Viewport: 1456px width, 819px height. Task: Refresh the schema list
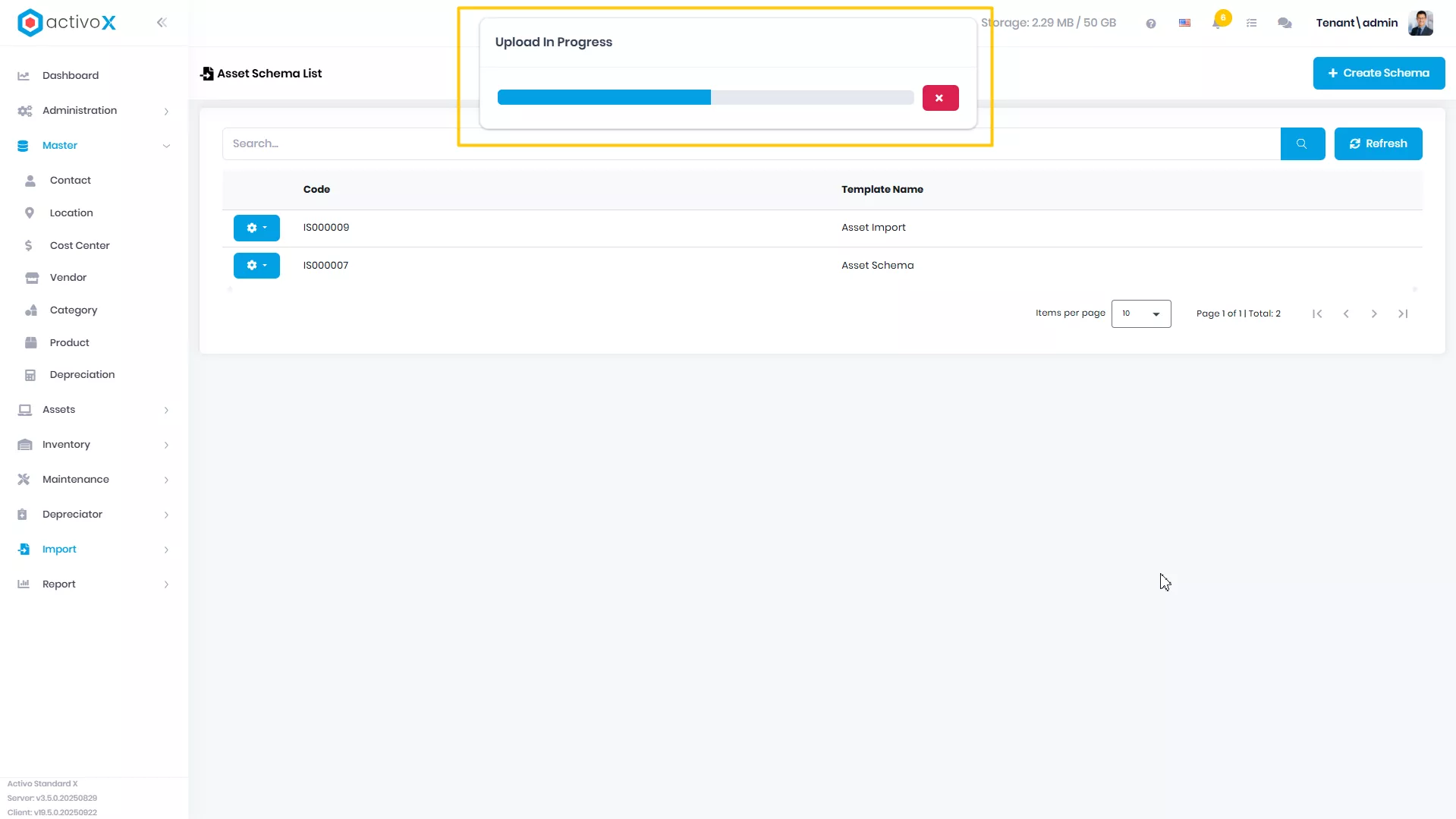tap(1378, 143)
